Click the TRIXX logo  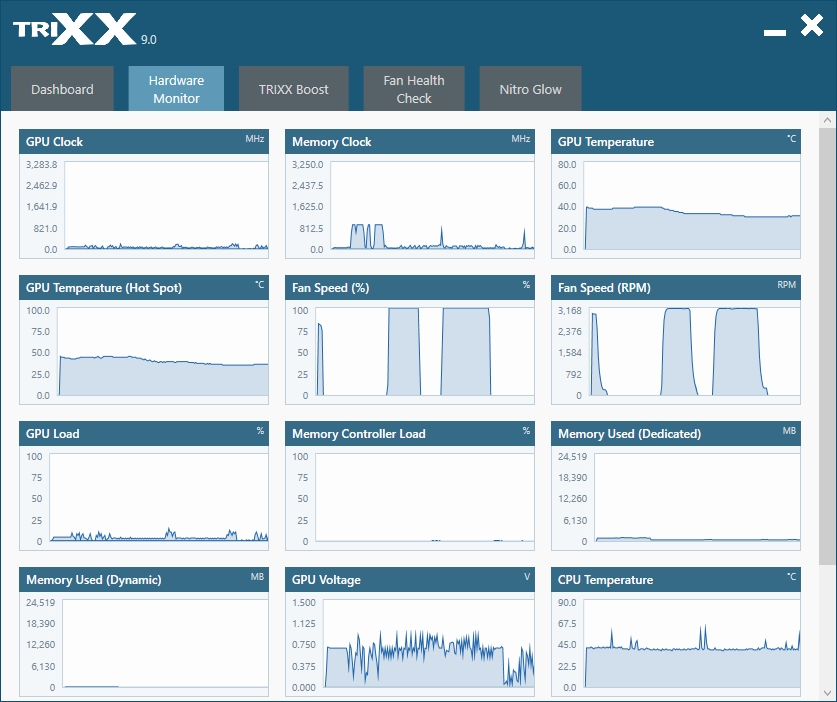pyautogui.click(x=75, y=29)
